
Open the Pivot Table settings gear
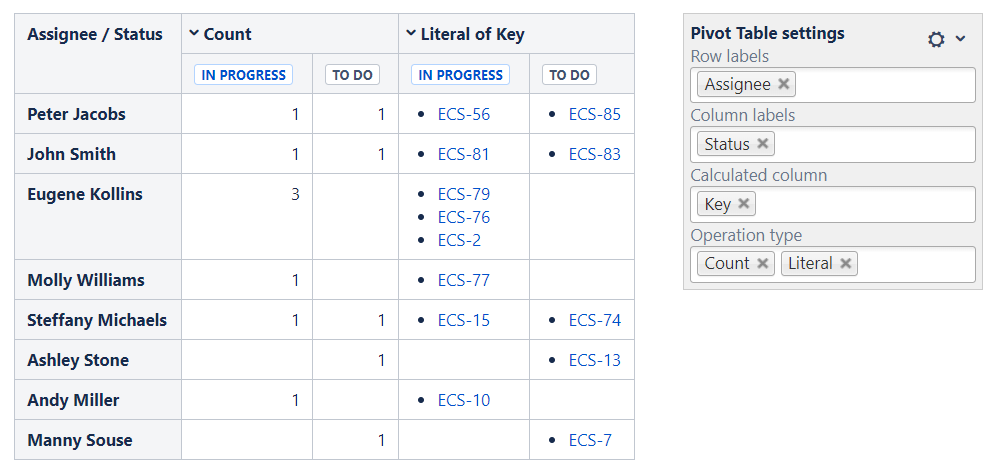pos(936,39)
